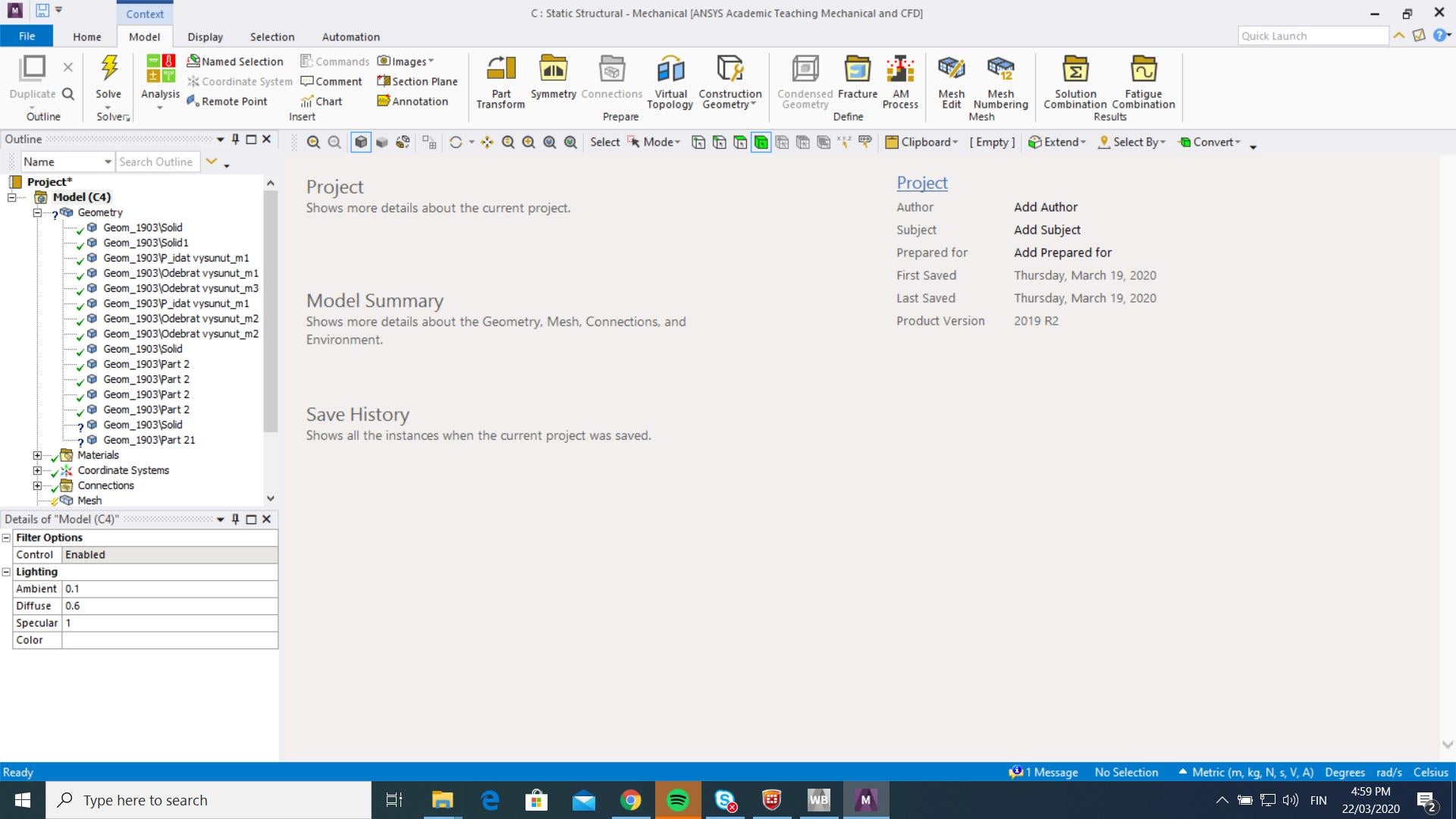Collapse the Geometry tree node
Image resolution: width=1456 pixels, height=819 pixels.
(x=37, y=213)
